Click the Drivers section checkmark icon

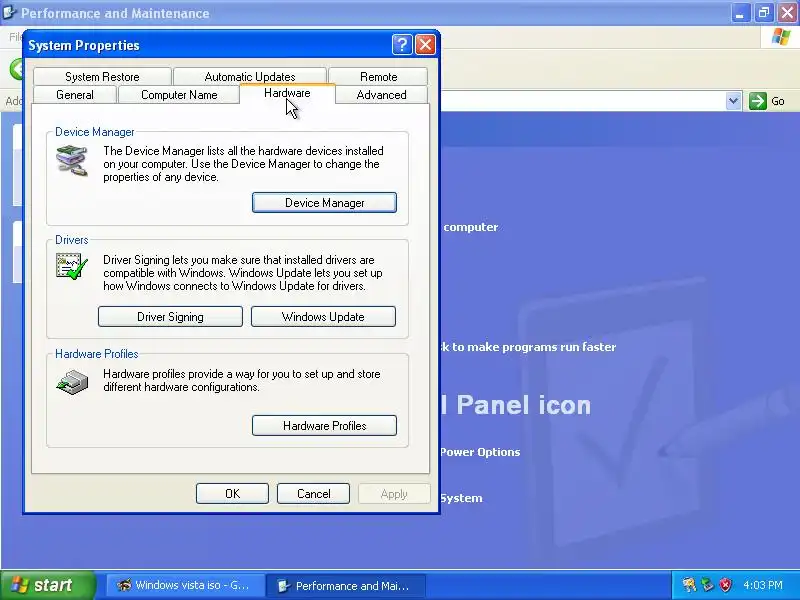point(72,266)
